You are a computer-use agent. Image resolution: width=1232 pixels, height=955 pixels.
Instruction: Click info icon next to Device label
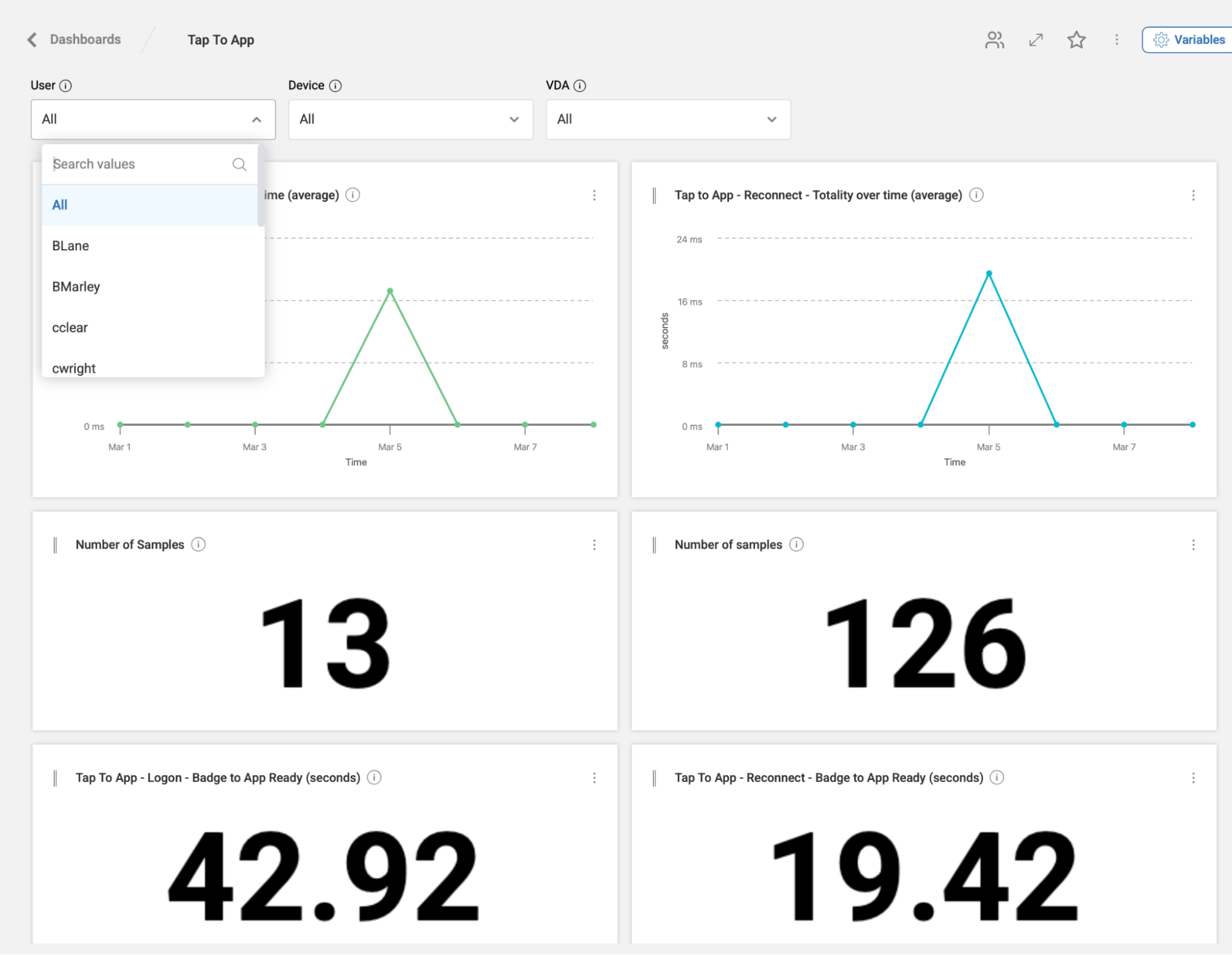click(x=335, y=86)
